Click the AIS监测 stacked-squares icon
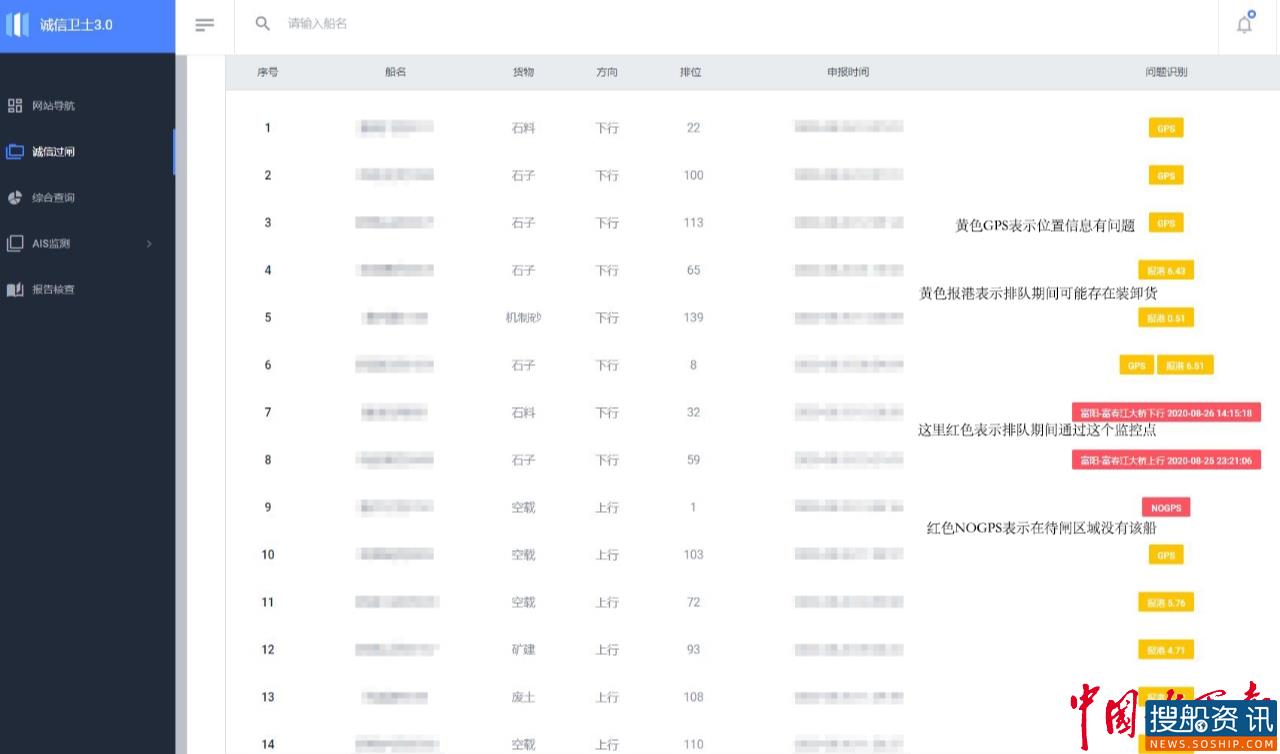 [15, 243]
